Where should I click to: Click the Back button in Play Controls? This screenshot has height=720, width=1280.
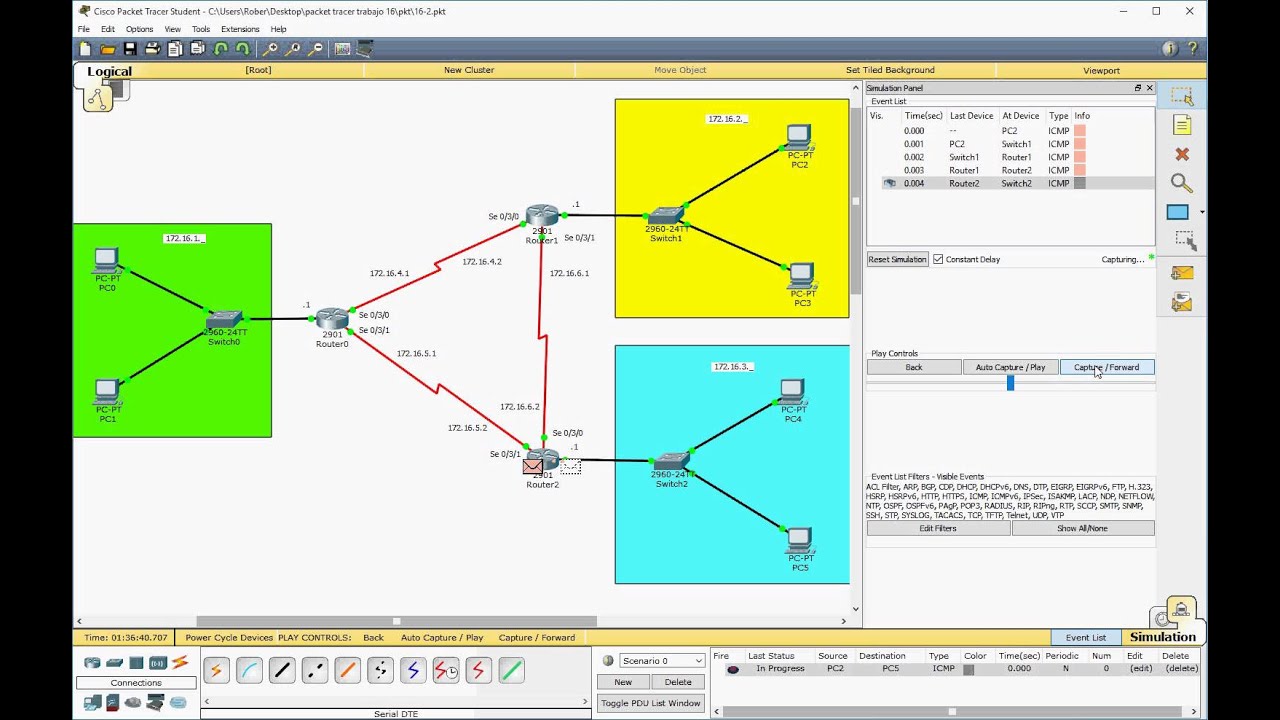click(914, 367)
